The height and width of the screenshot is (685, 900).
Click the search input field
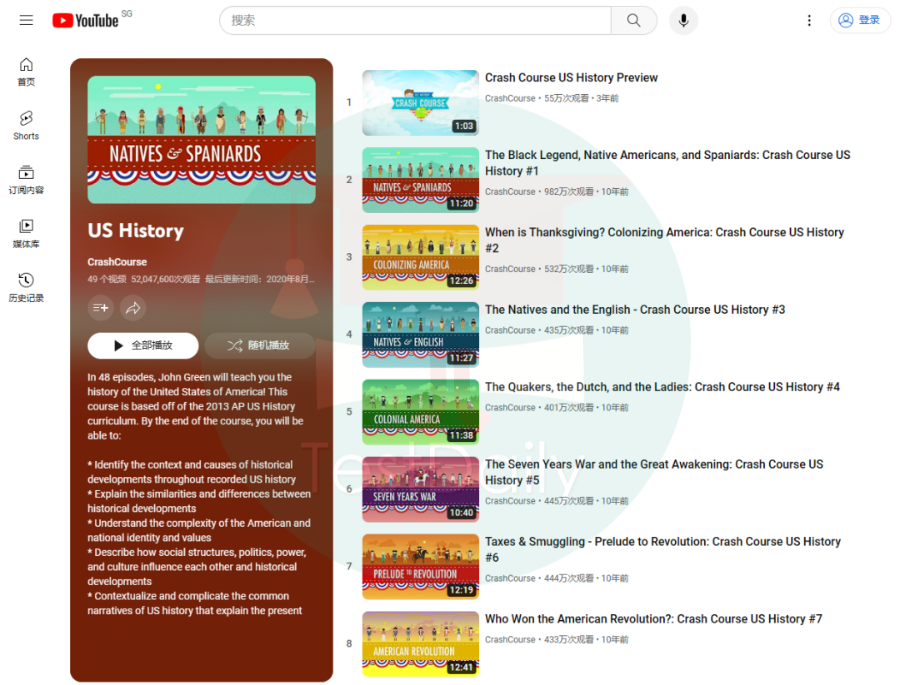[x=415, y=20]
